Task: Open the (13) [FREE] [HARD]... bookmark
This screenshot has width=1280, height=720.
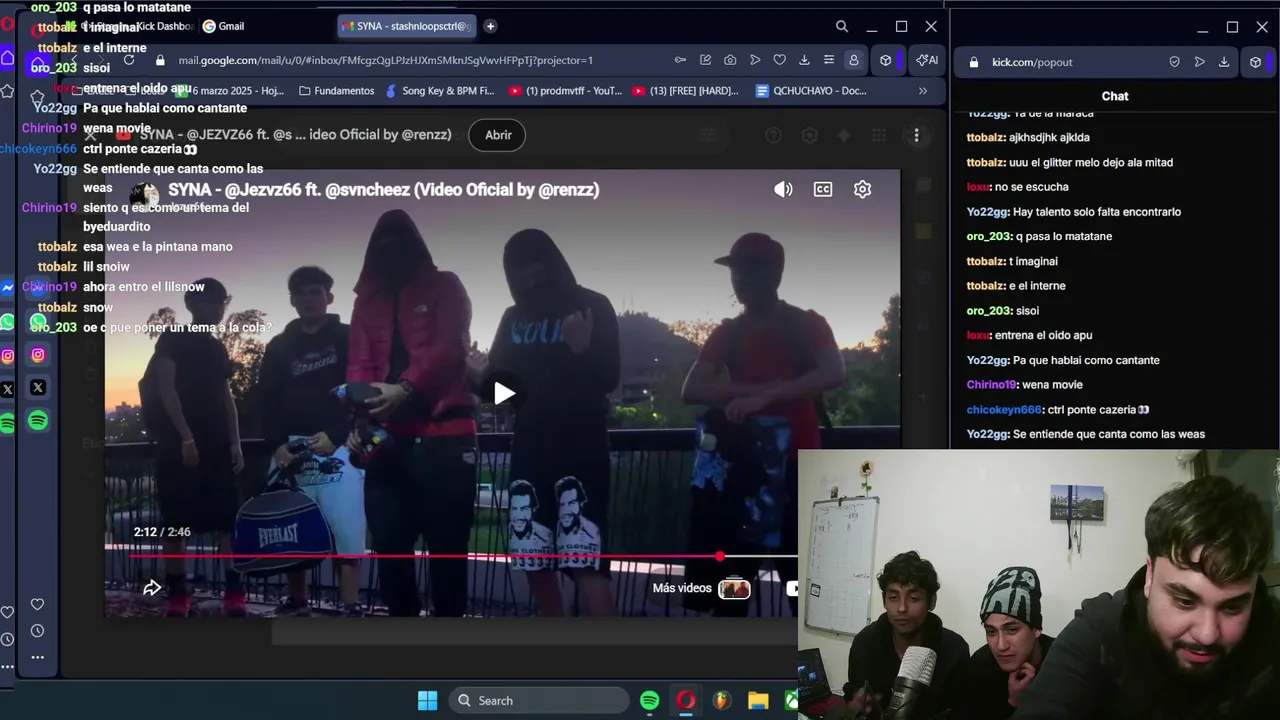Action: [x=686, y=90]
